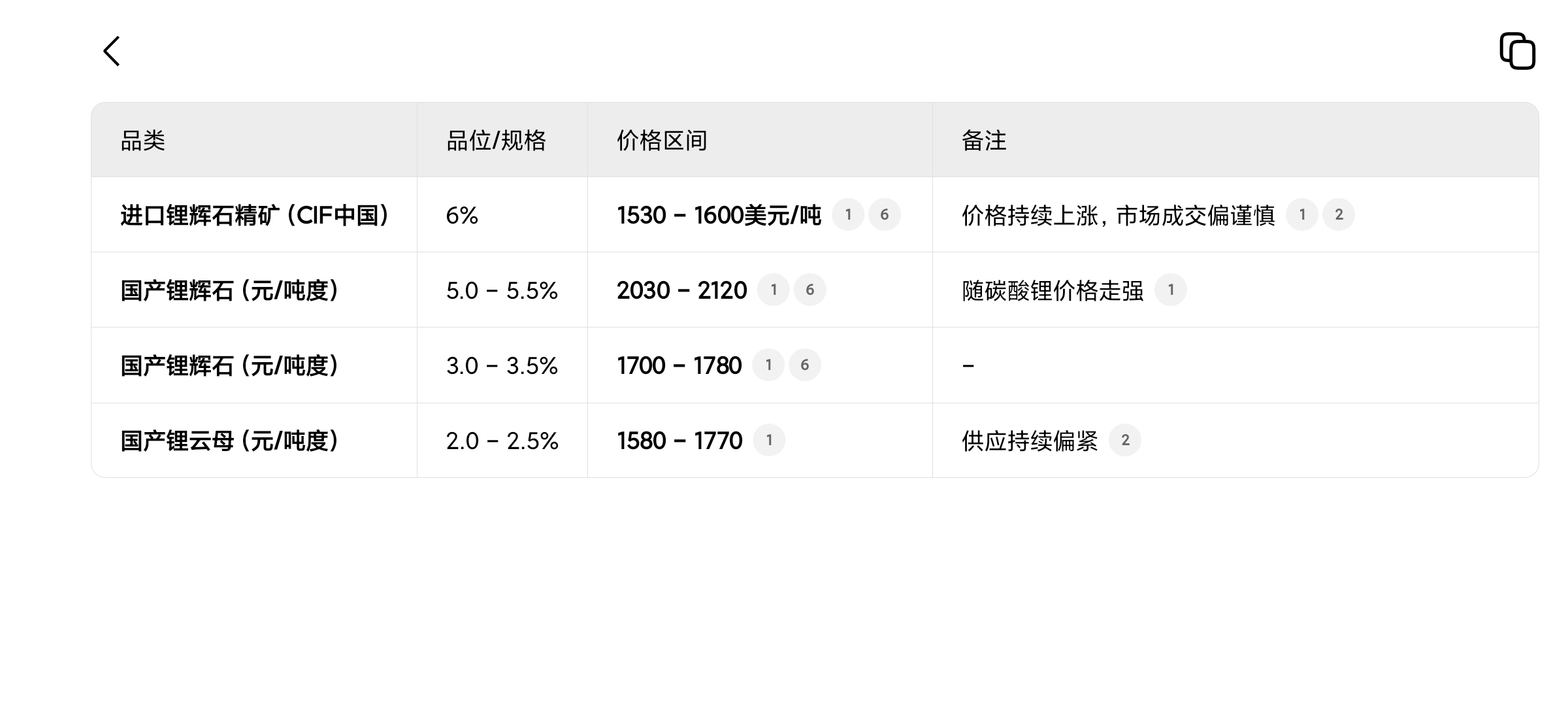The image size is (1568, 706).
Task: Go back using the left arrow
Action: pyautogui.click(x=112, y=51)
